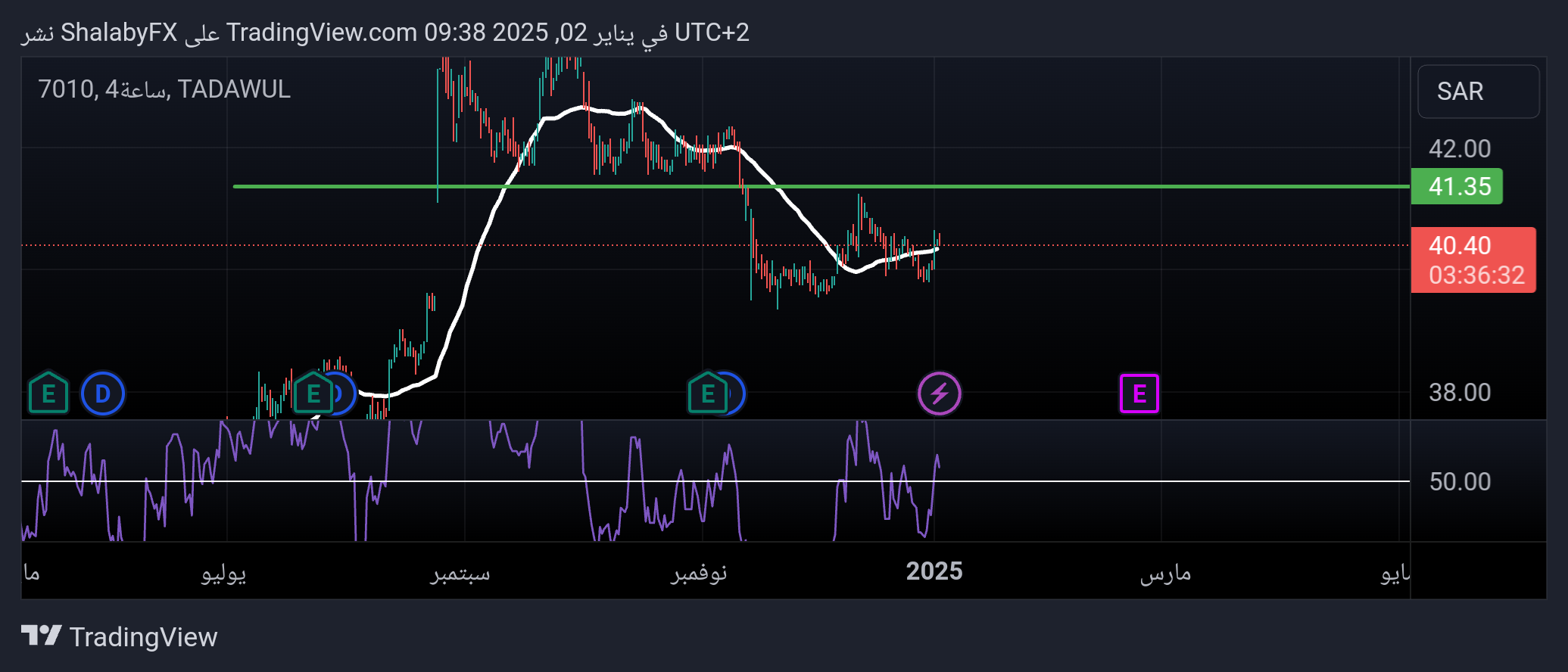Click the green E marker beside the visible D

coord(48,393)
